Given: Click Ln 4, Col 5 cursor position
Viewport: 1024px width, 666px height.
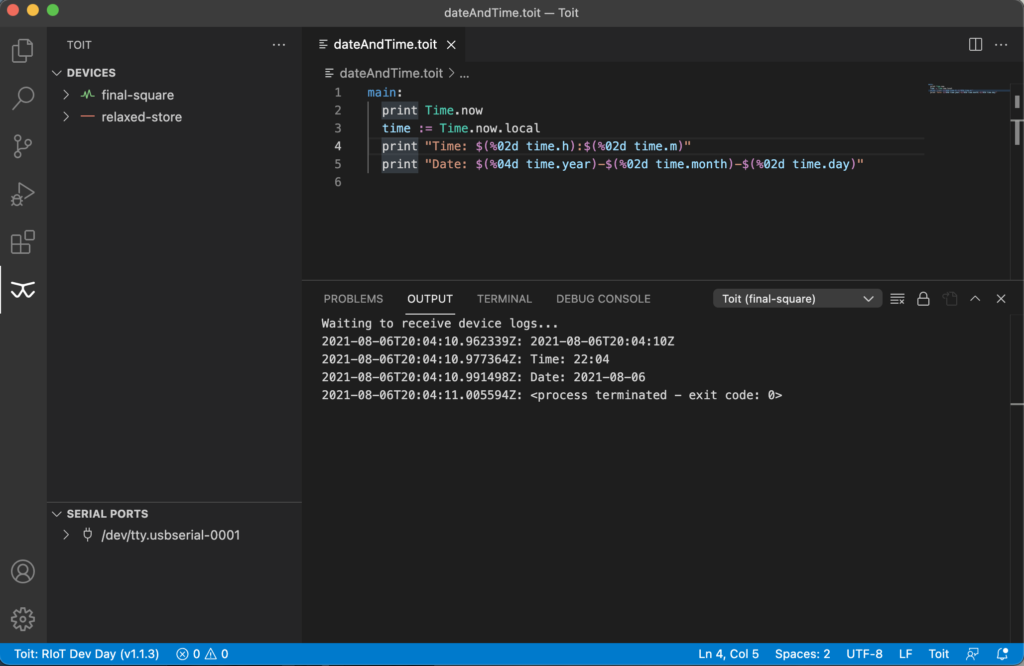Looking at the screenshot, I should click(728, 654).
